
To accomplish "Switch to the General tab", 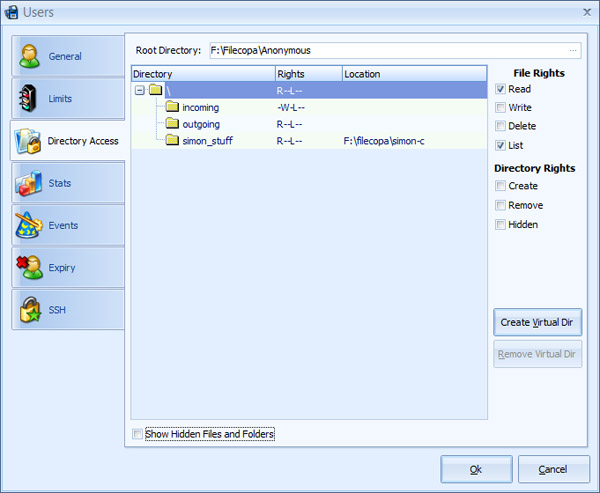I will (x=68, y=56).
